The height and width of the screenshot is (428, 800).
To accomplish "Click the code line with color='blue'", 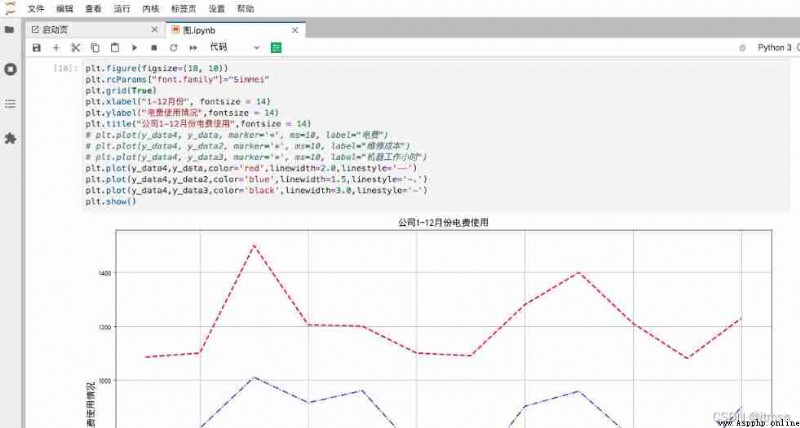I will click(x=257, y=180).
